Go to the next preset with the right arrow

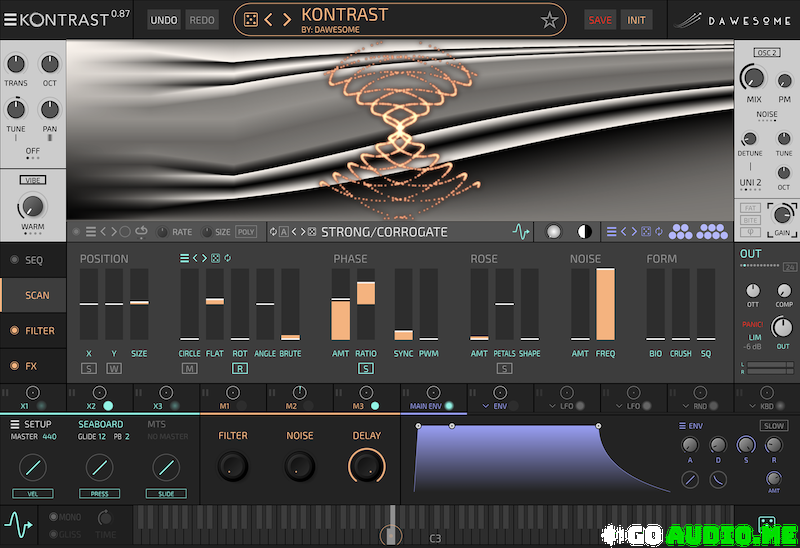coord(287,20)
